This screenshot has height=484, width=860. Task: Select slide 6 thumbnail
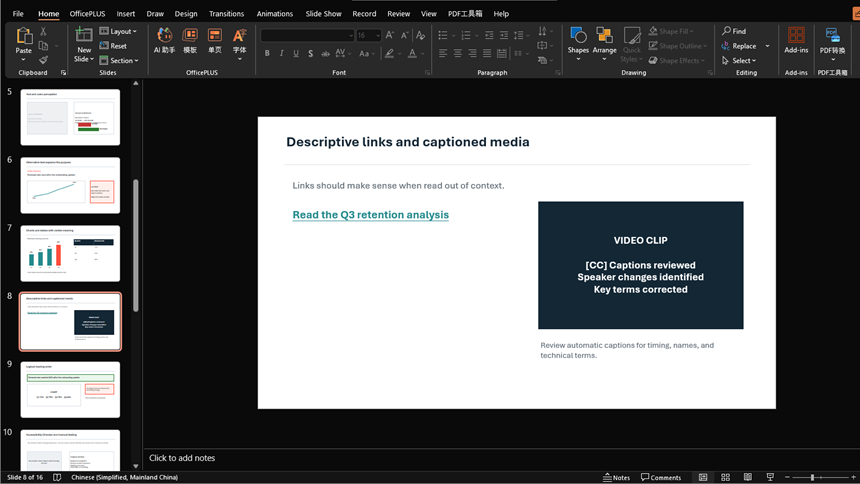coord(70,185)
